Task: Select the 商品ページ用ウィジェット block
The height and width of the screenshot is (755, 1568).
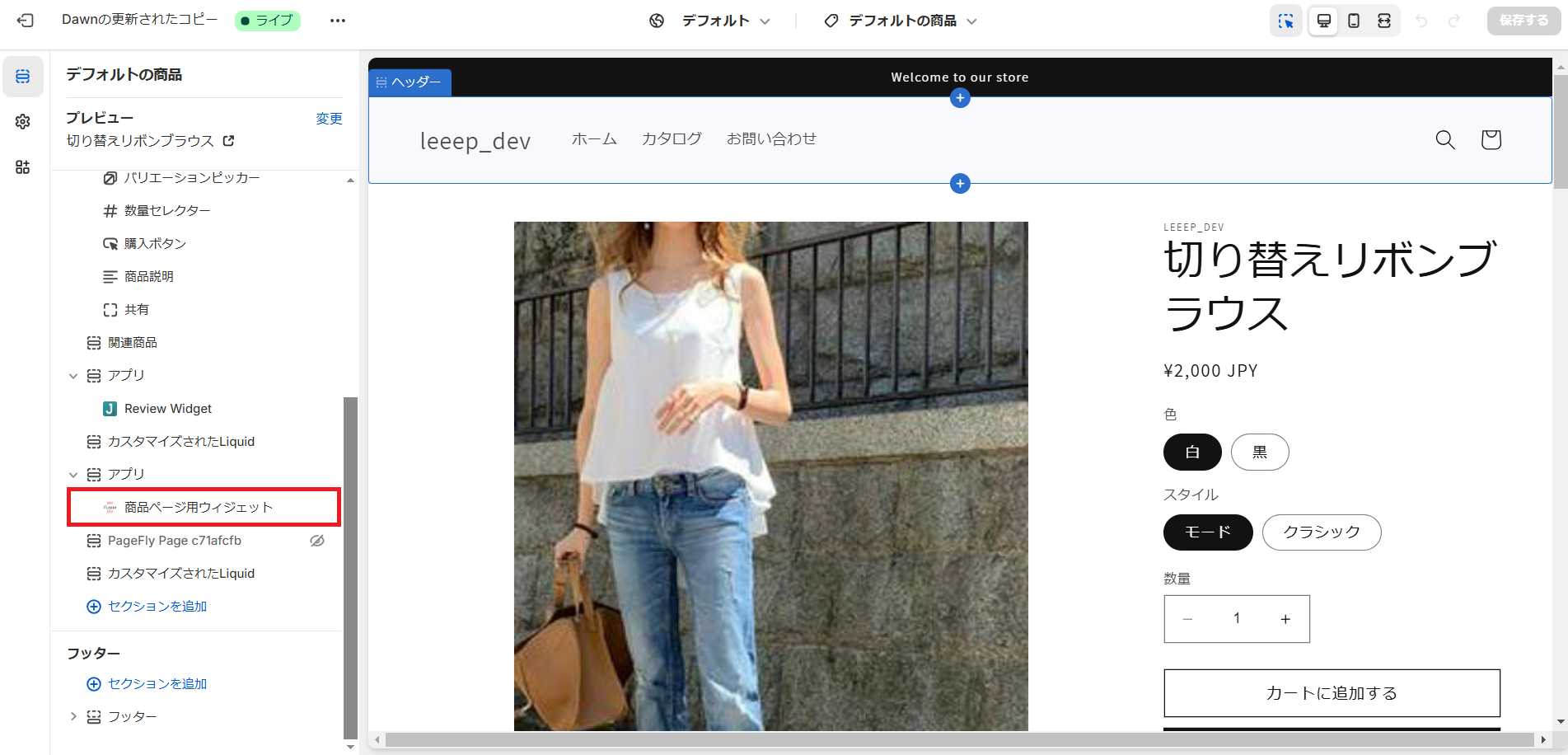Action: [199, 508]
